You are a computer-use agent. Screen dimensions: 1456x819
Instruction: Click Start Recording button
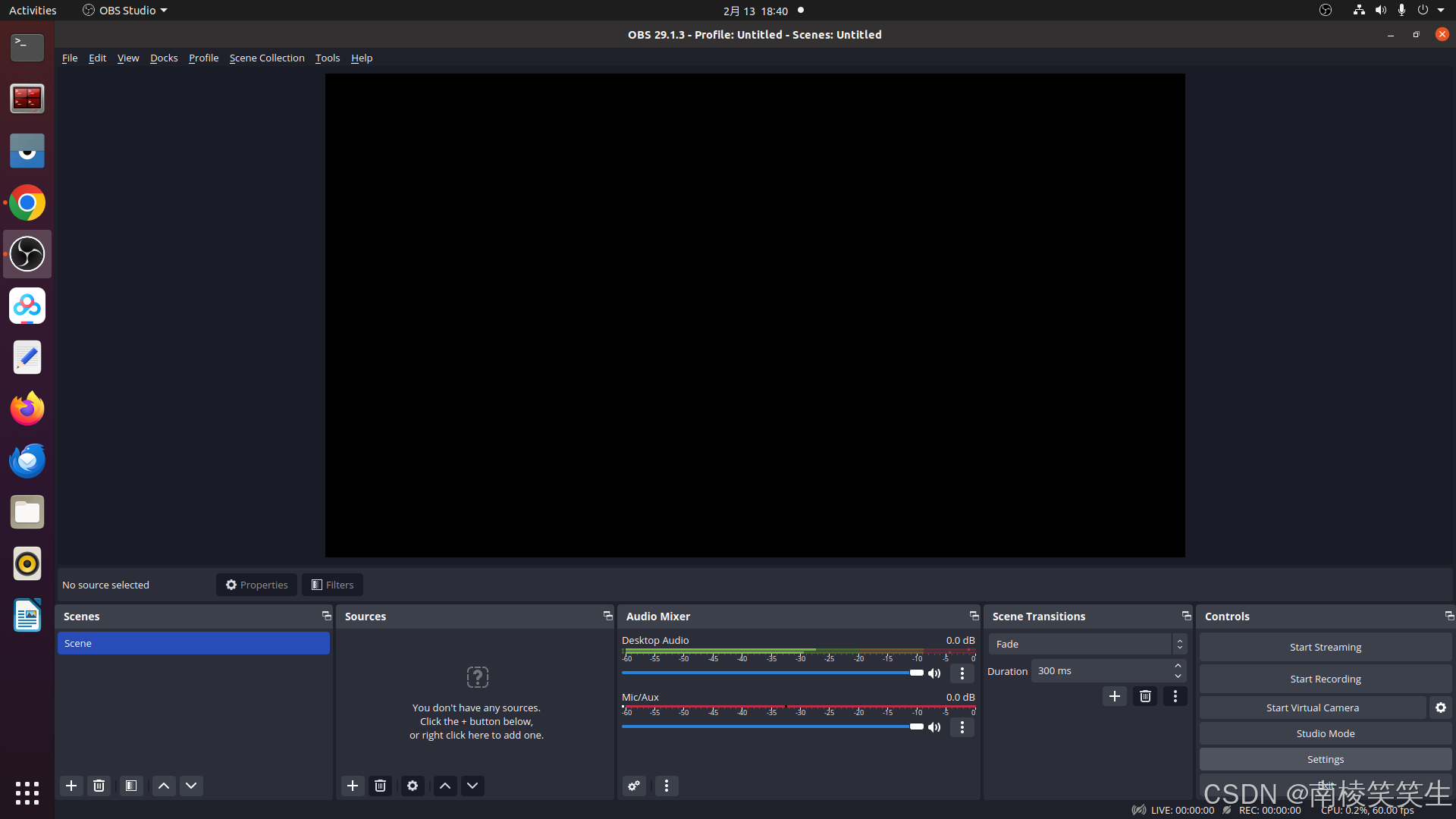point(1325,679)
